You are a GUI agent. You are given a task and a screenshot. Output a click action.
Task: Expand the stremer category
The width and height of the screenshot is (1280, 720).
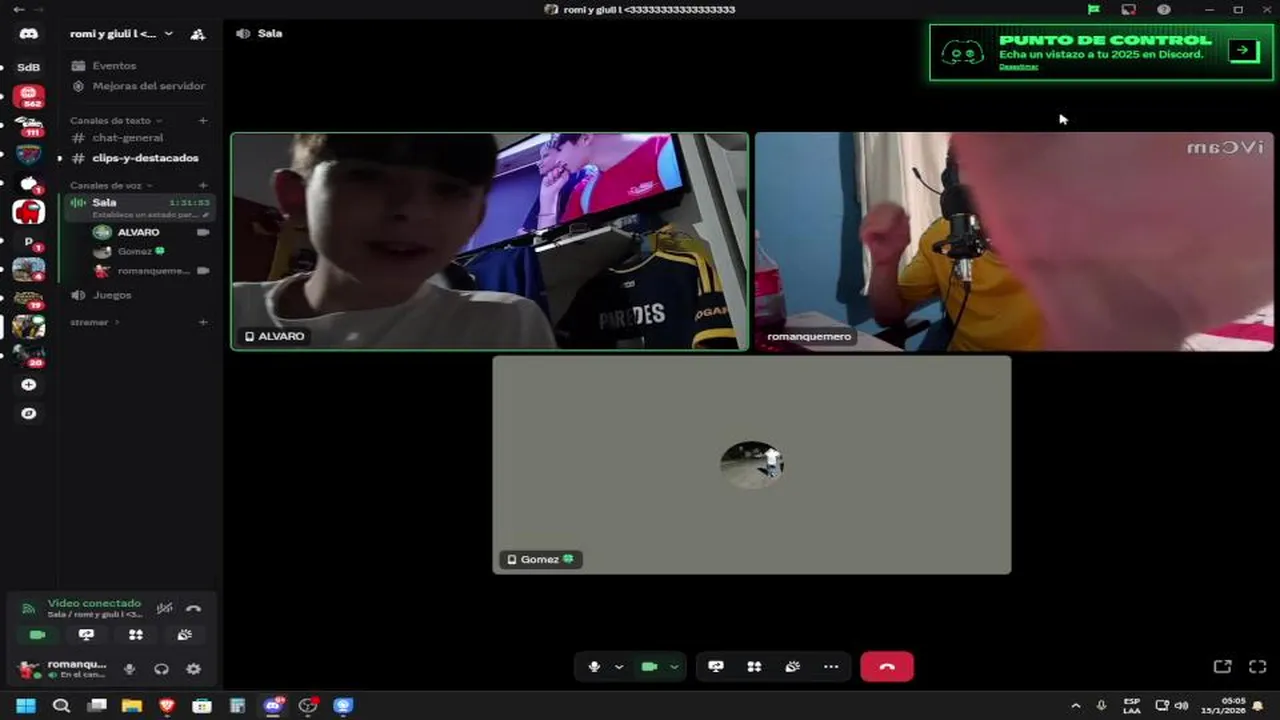(94, 322)
